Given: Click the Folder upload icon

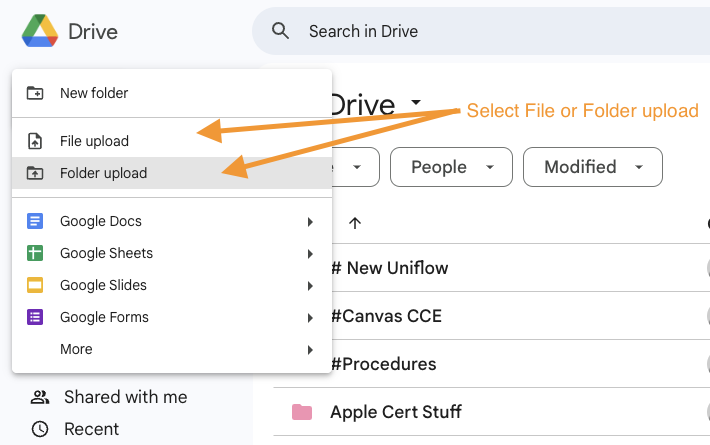Looking at the screenshot, I should [x=35, y=173].
